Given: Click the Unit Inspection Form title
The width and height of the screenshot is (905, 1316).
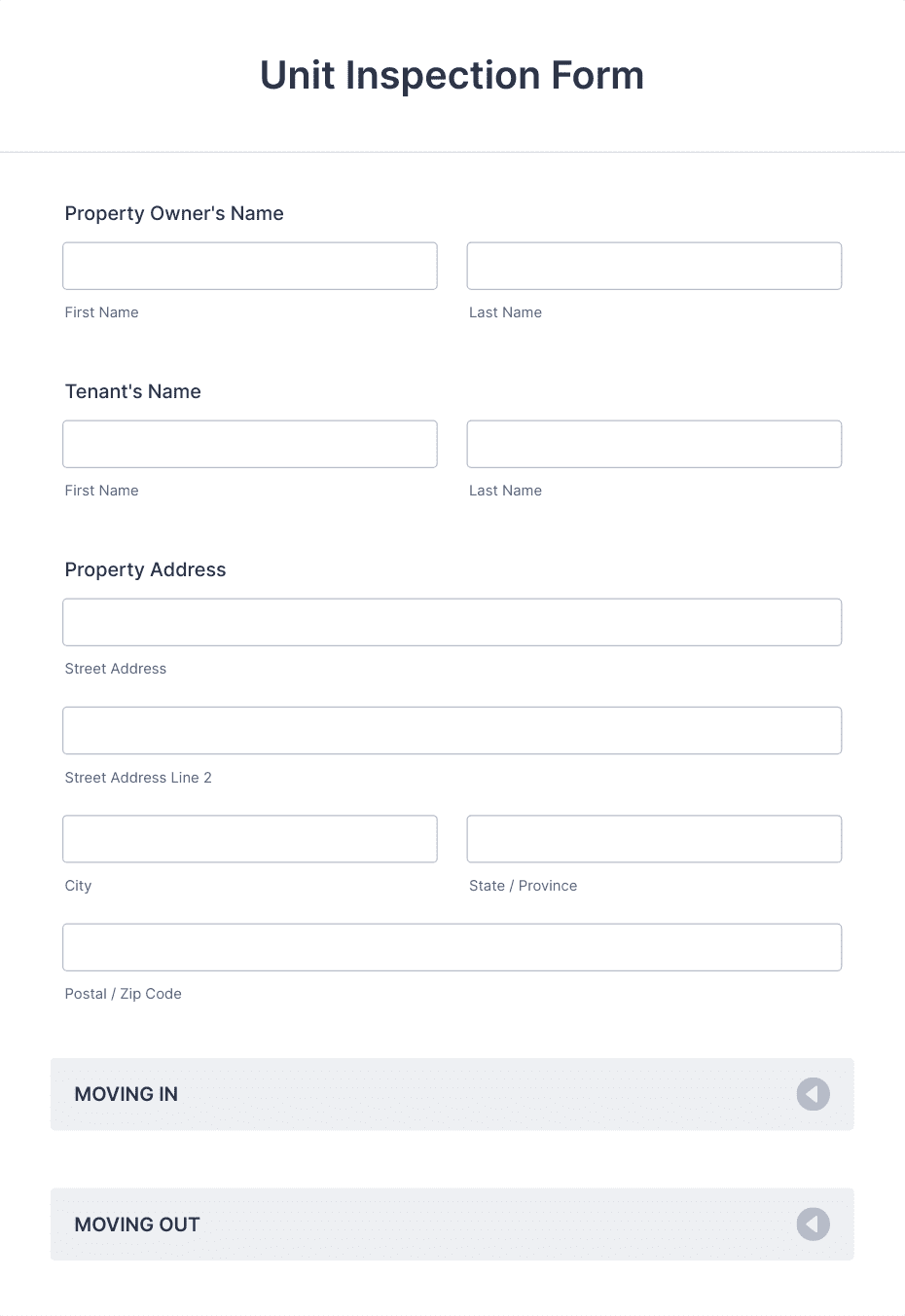Looking at the screenshot, I should tap(452, 75).
